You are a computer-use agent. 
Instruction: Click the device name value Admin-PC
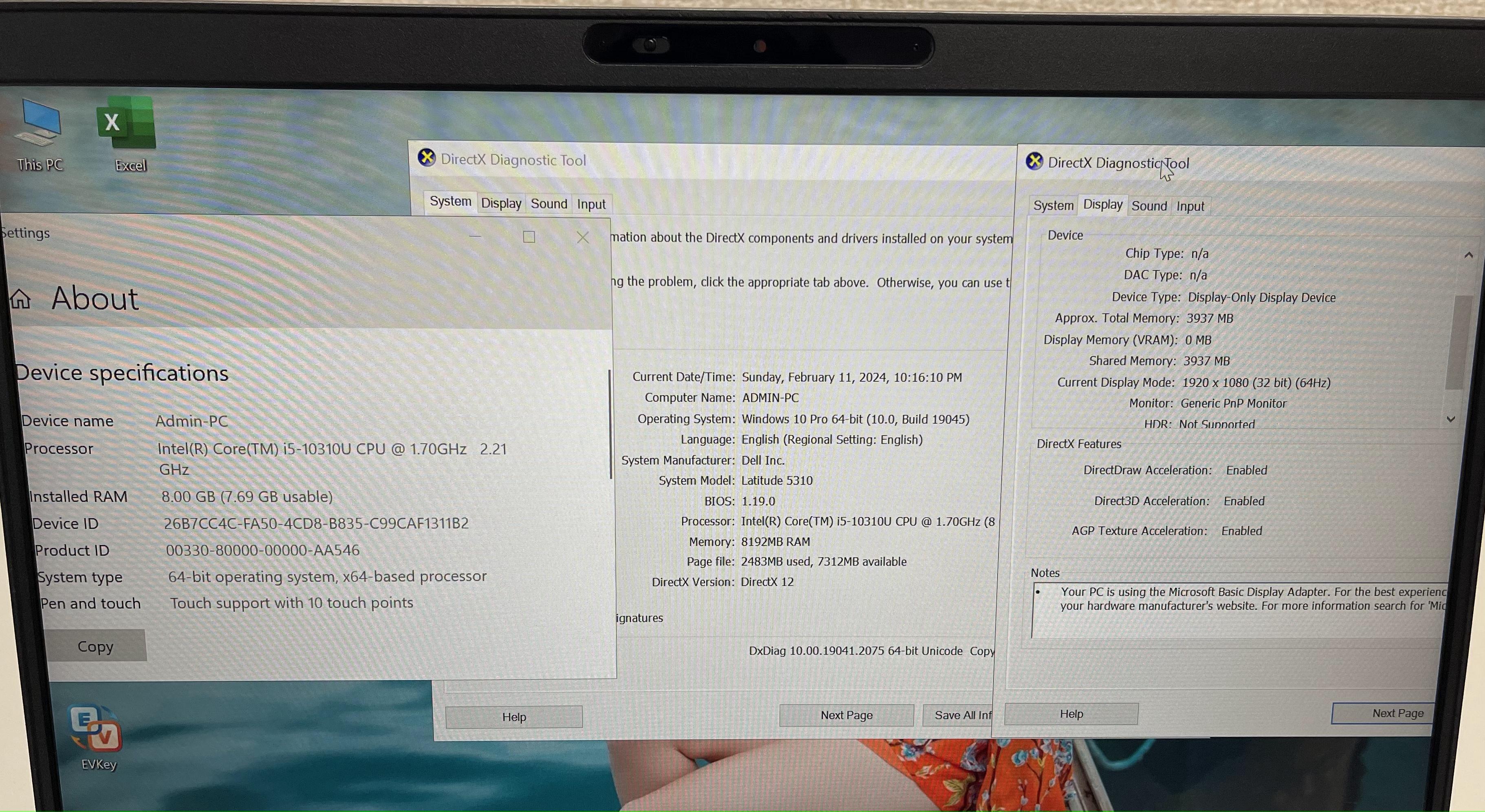coord(192,421)
